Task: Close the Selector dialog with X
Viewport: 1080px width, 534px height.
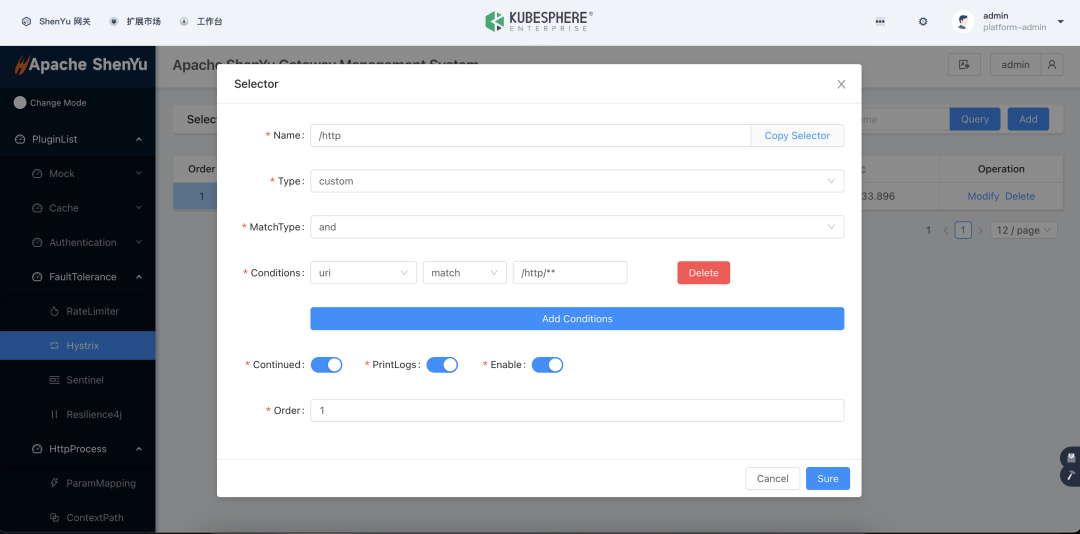Action: click(x=841, y=84)
